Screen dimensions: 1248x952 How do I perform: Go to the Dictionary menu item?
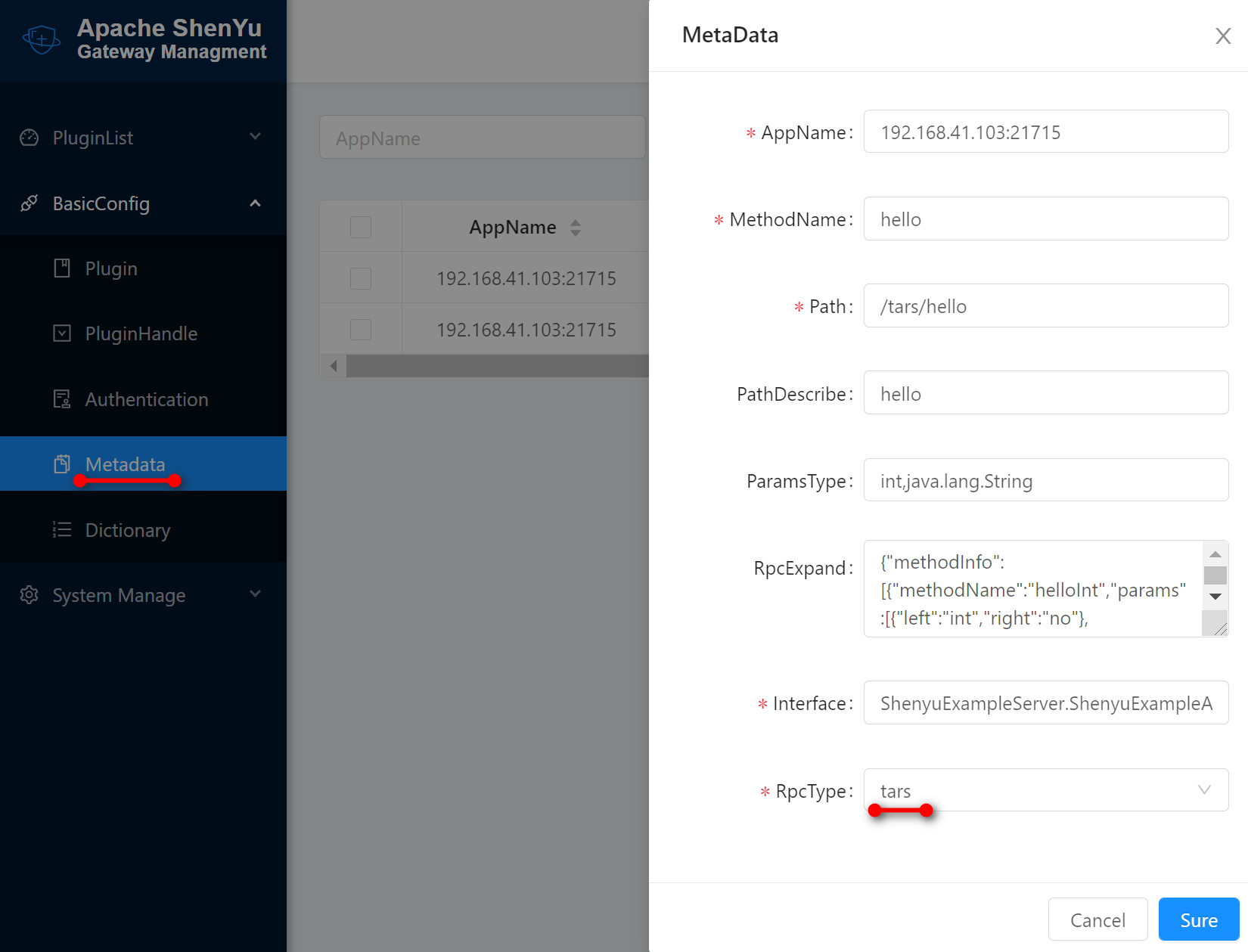128,530
